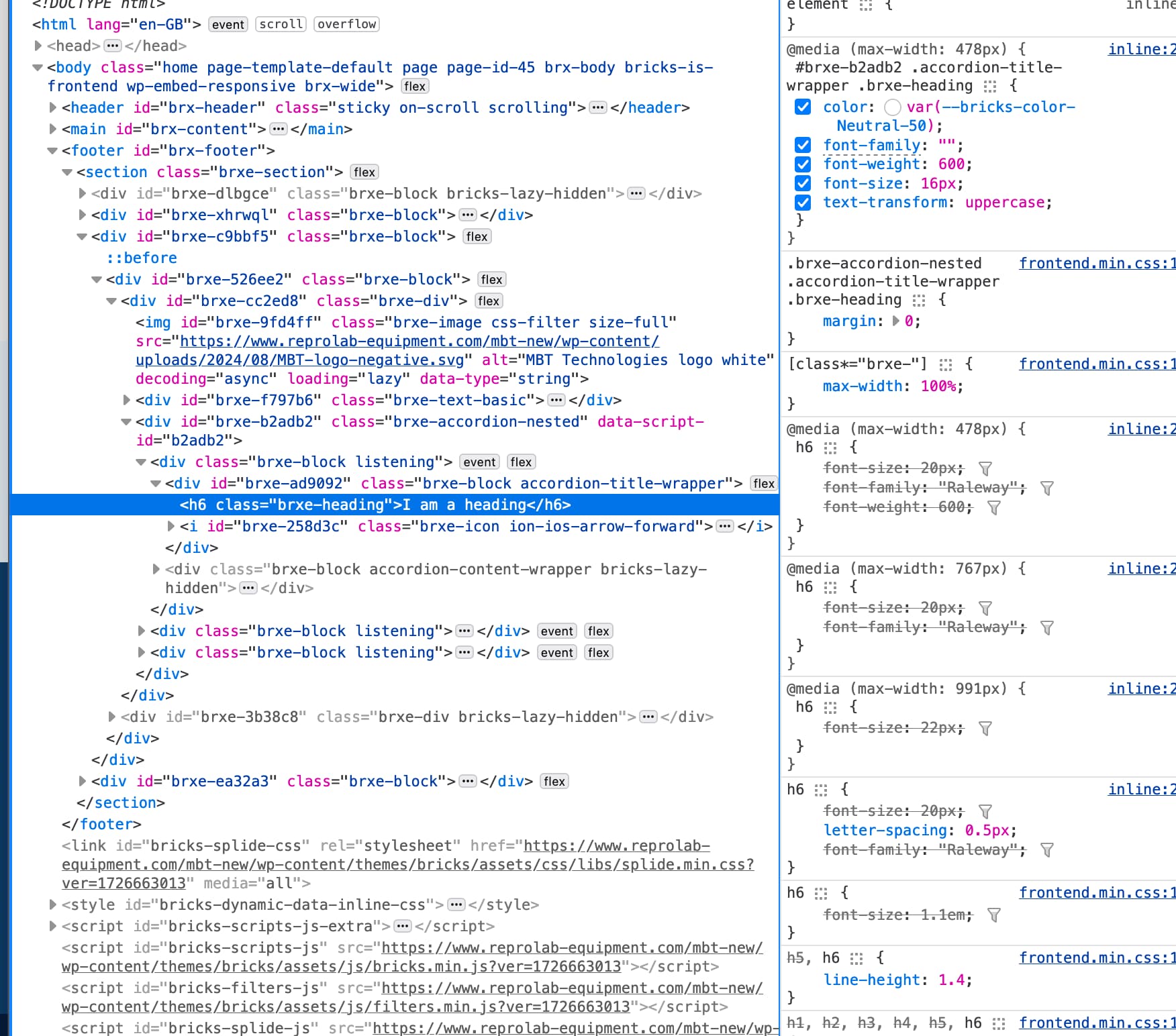
Task: Open inline source link for the h6 letter-spacing rule
Action: click(x=1141, y=790)
